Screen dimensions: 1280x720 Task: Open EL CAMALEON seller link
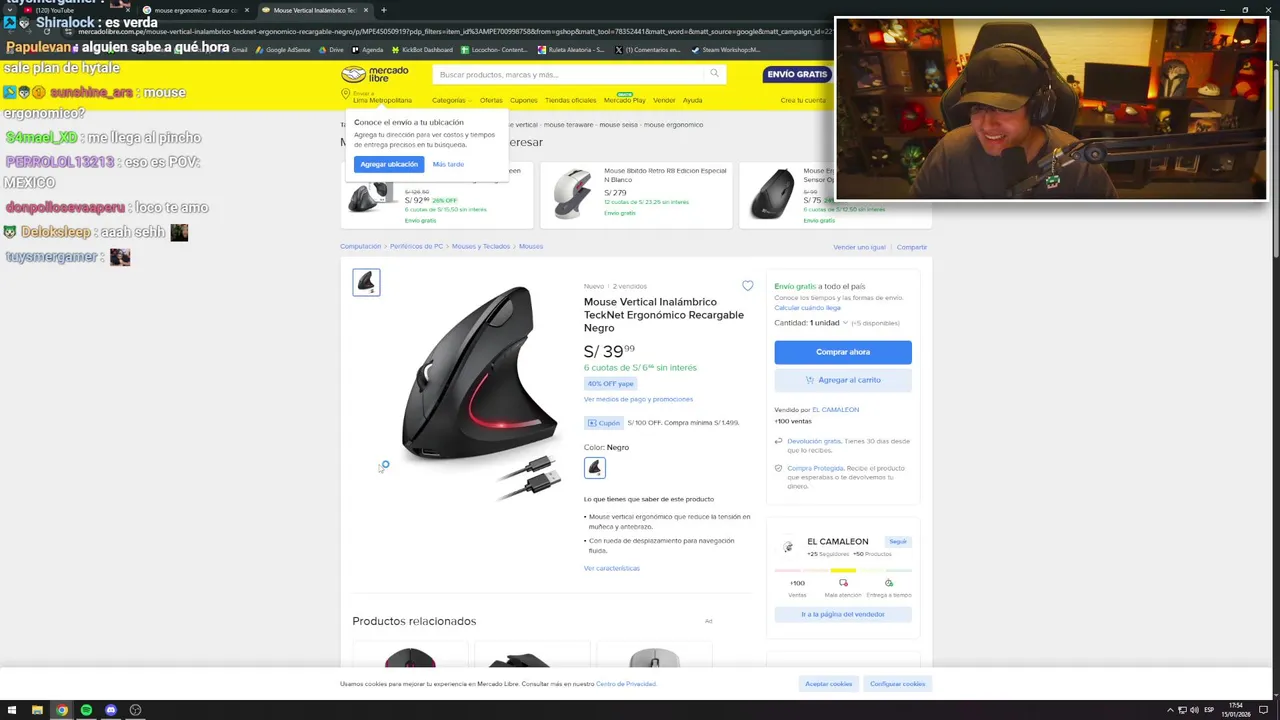835,410
